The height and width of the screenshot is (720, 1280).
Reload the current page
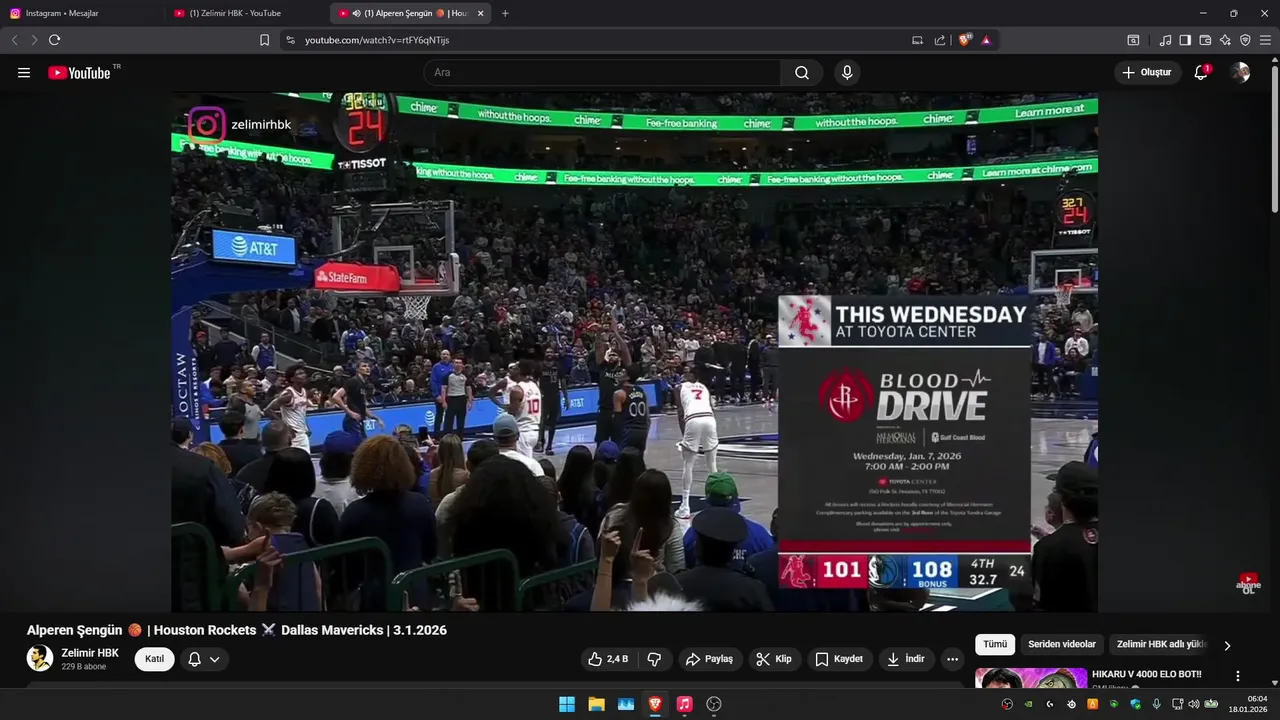click(54, 40)
